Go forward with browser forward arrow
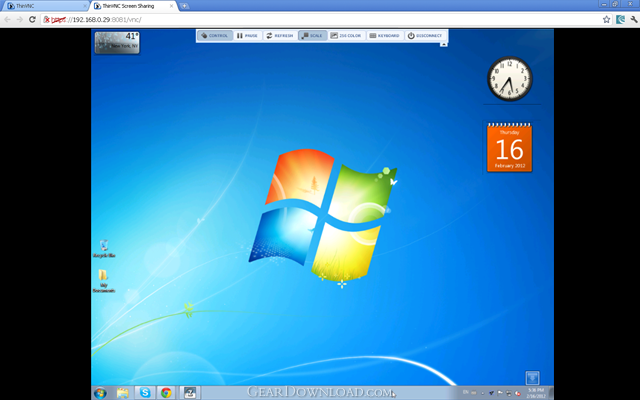The image size is (640, 400). point(20,20)
